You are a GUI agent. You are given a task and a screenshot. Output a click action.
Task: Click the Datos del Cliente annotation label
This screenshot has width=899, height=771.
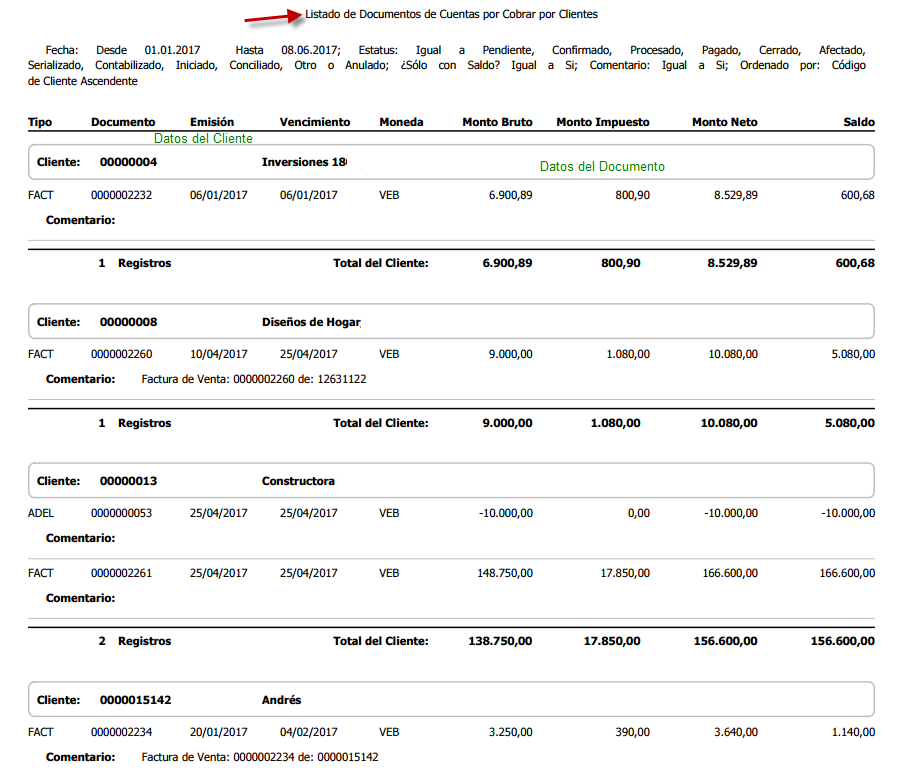click(204, 139)
